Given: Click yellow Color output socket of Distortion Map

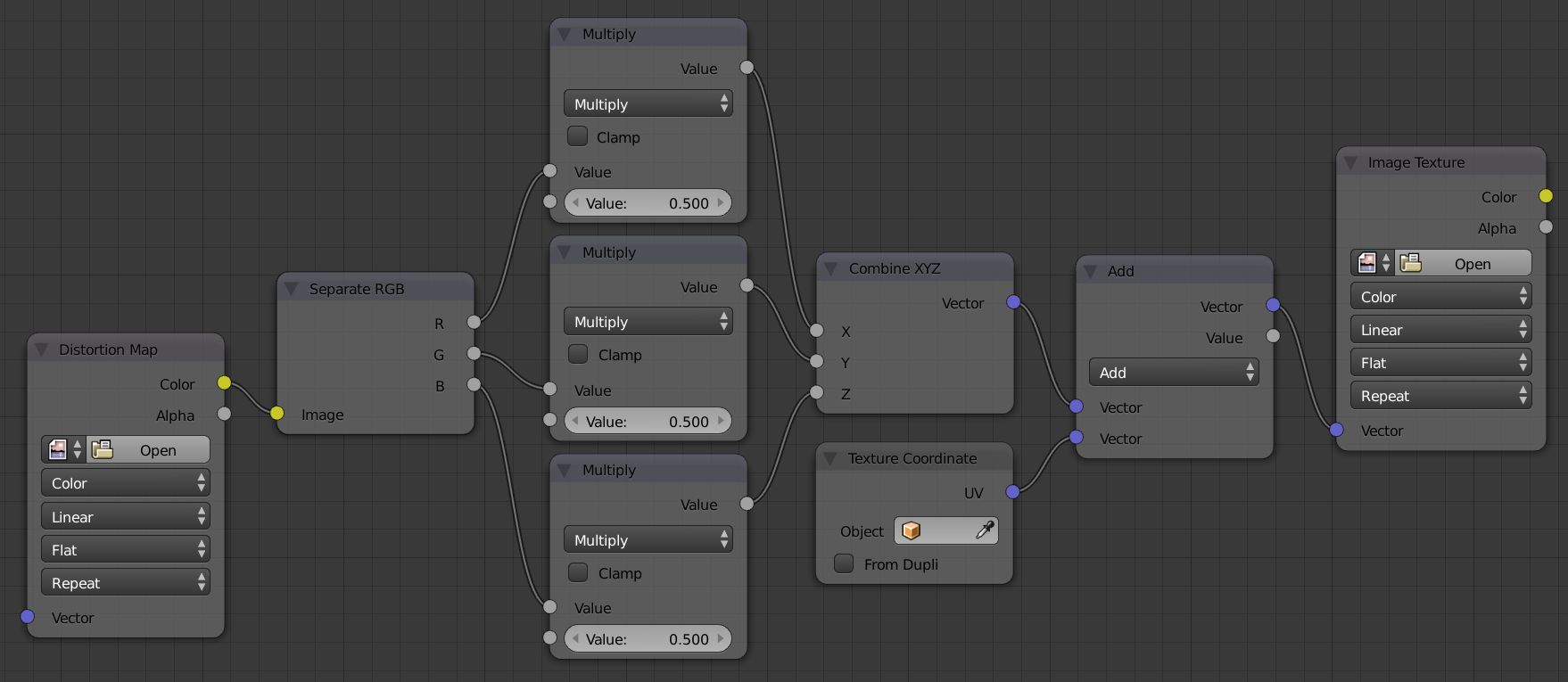Looking at the screenshot, I should tap(224, 382).
